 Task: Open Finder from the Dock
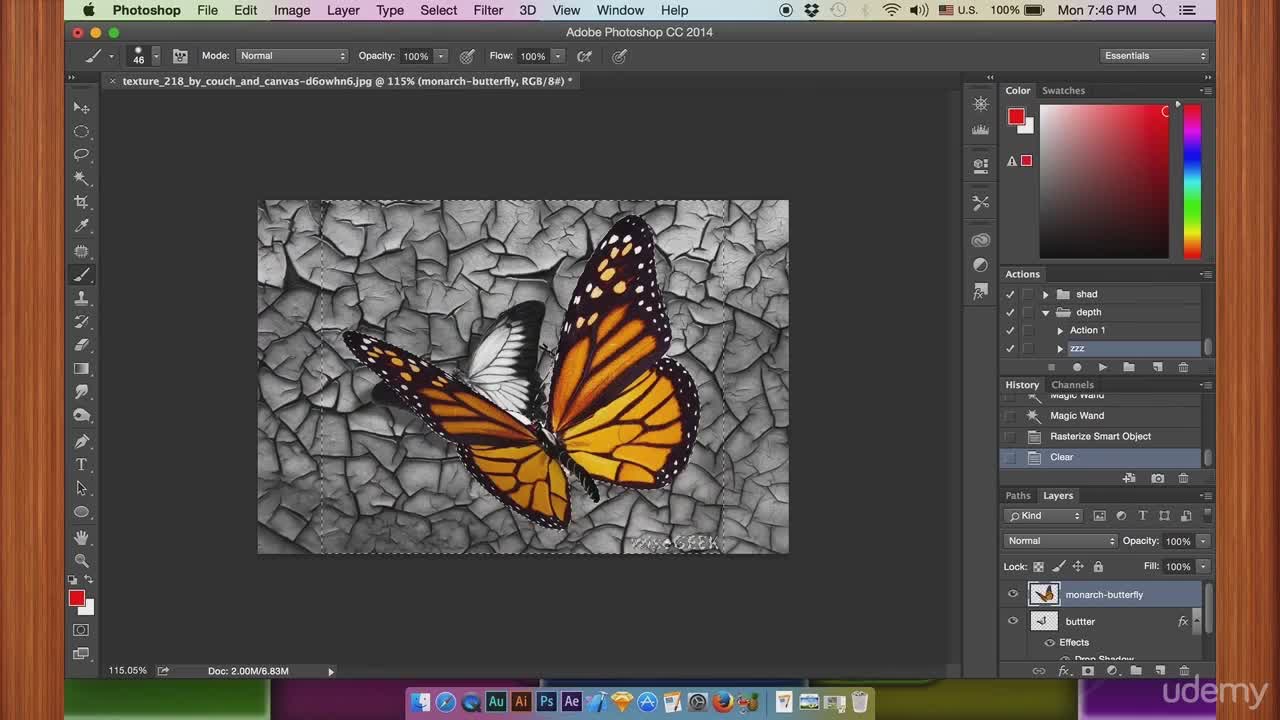[420, 702]
